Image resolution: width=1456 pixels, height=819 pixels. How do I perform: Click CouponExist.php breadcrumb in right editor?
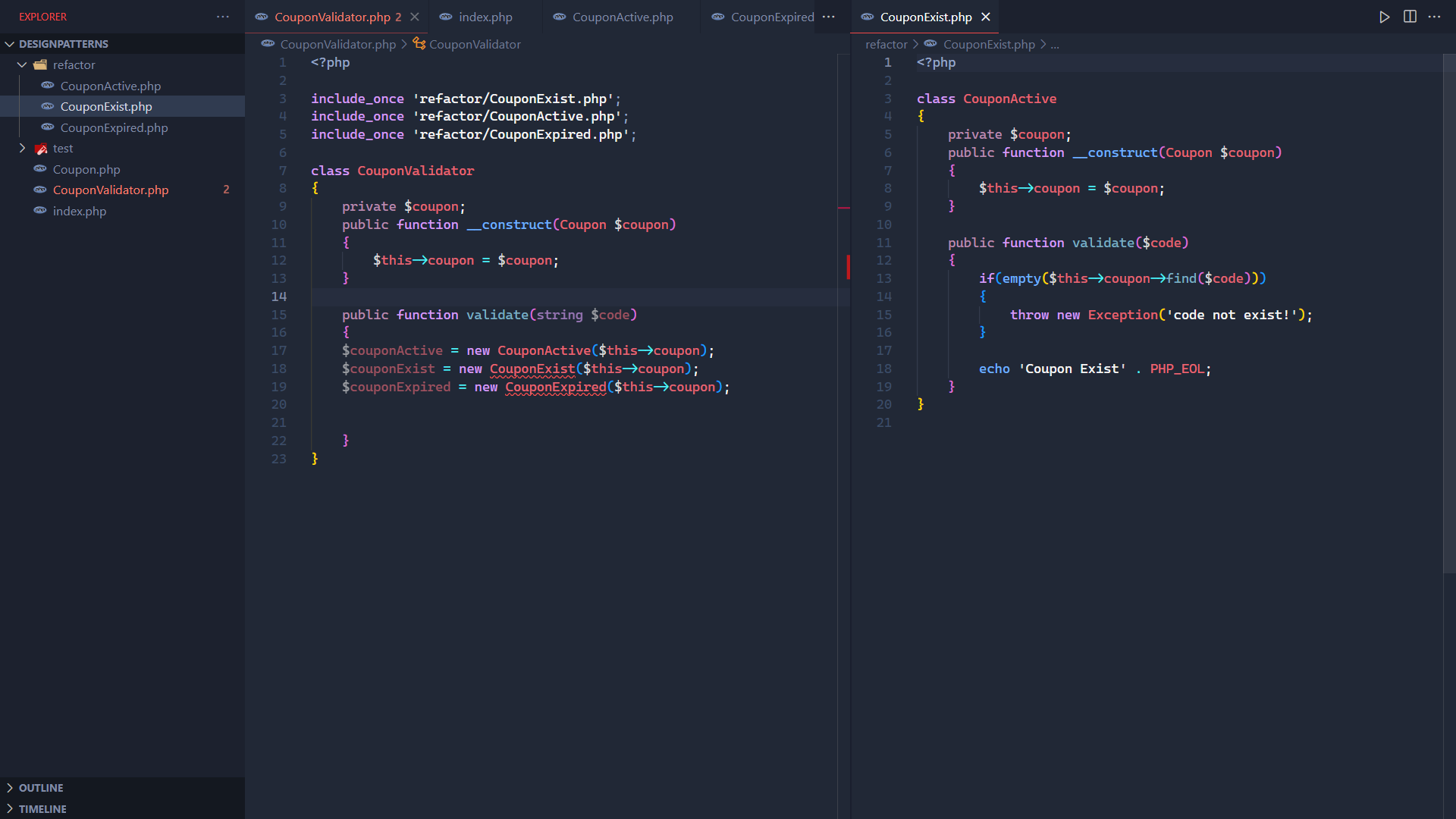pos(989,44)
